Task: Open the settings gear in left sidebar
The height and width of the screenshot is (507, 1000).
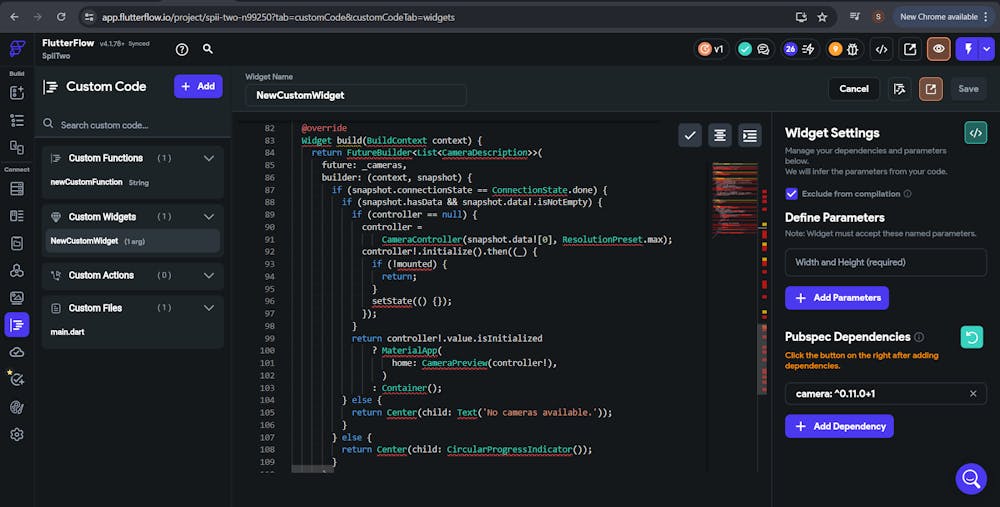Action: click(16, 434)
